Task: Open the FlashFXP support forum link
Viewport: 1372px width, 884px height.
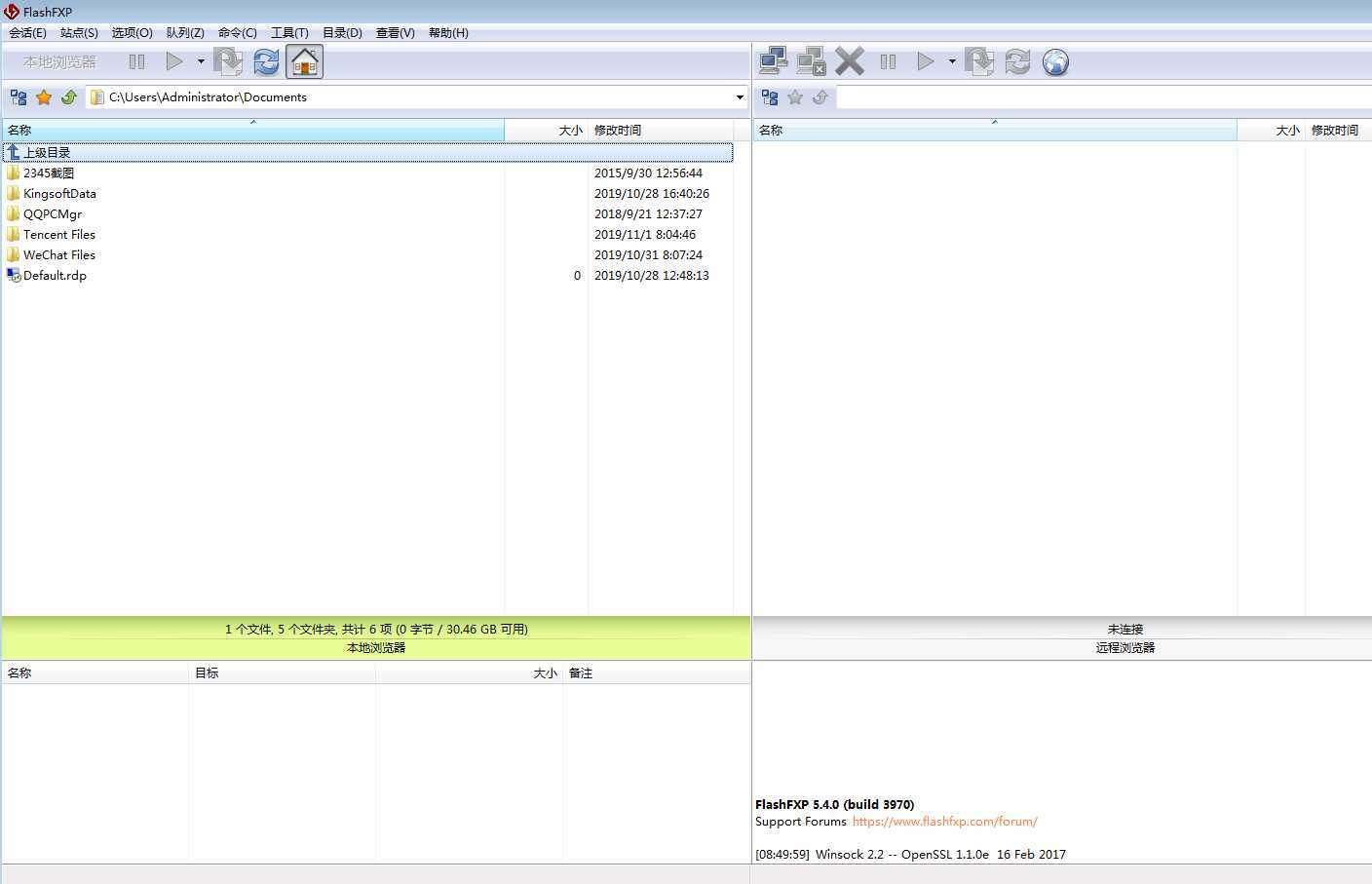Action: (944, 822)
